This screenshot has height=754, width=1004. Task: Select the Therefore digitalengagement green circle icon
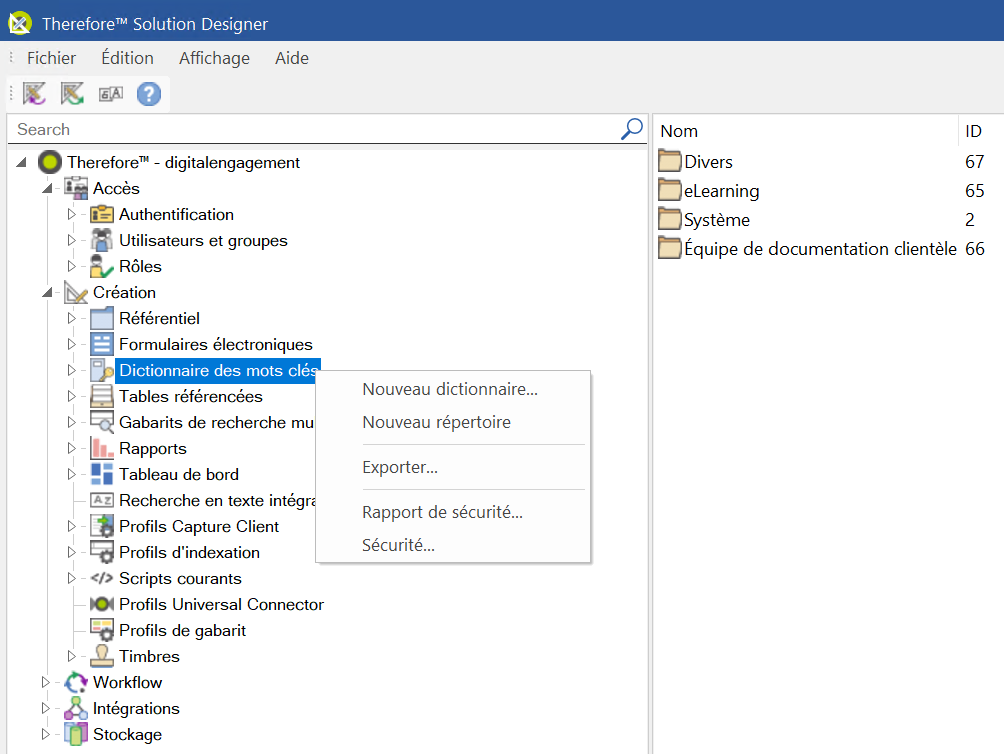(x=50, y=163)
